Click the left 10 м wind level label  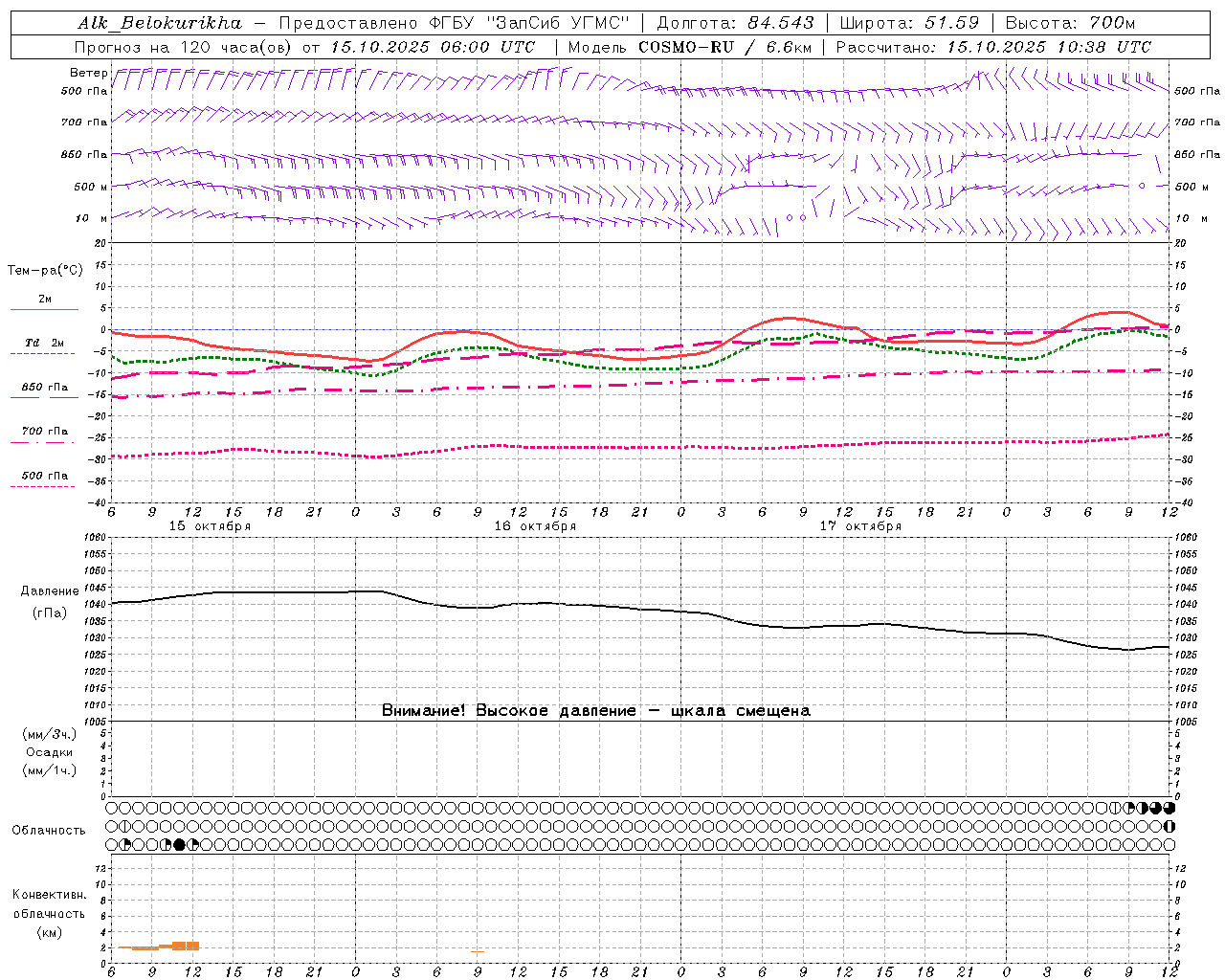coord(91,218)
